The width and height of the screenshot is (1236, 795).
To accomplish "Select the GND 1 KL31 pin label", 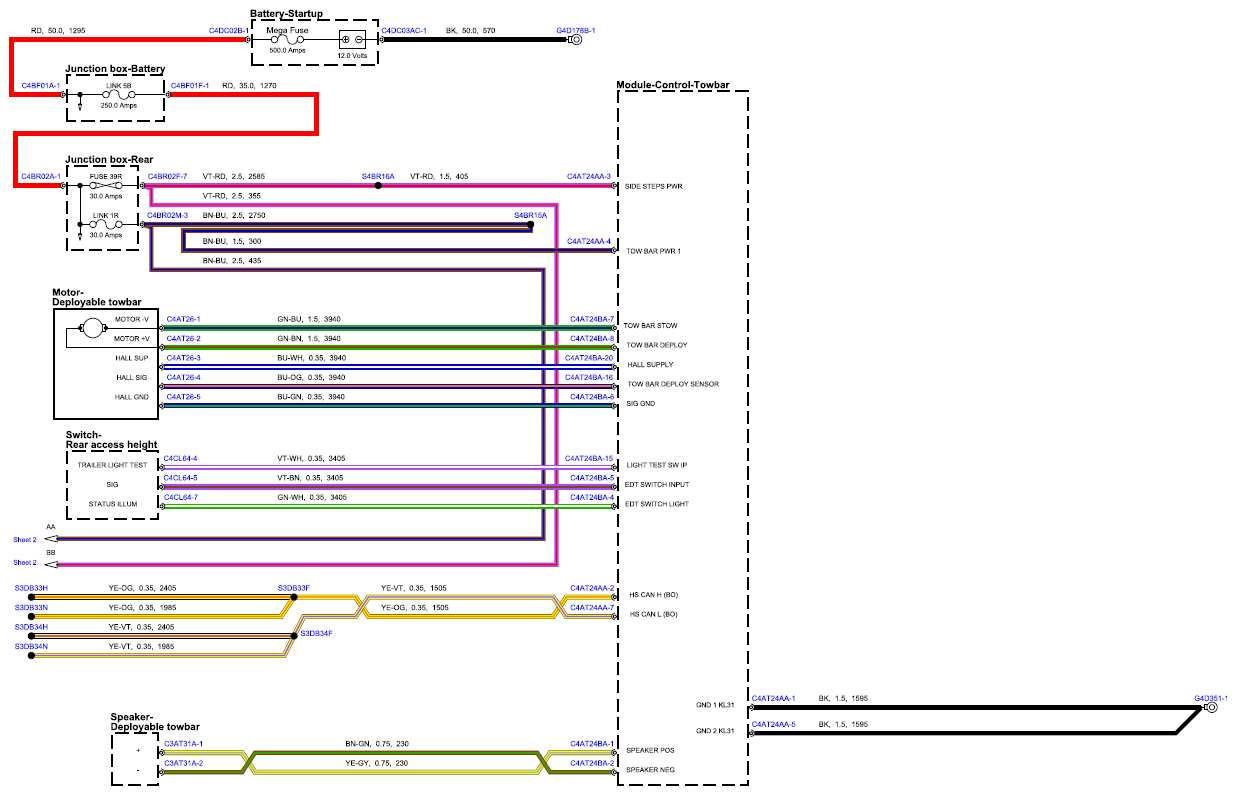I will (715, 705).
